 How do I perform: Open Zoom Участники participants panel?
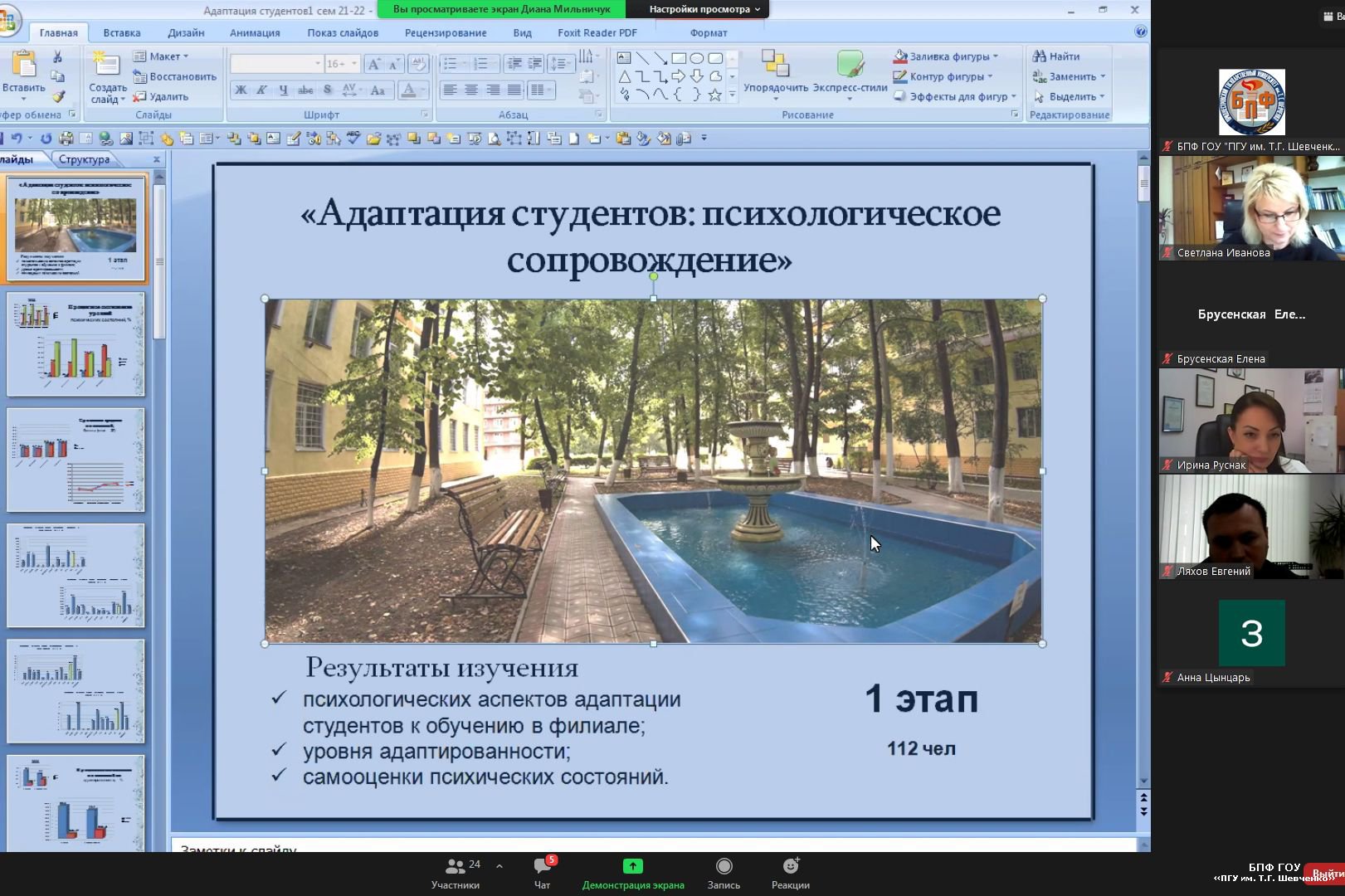pos(456,874)
